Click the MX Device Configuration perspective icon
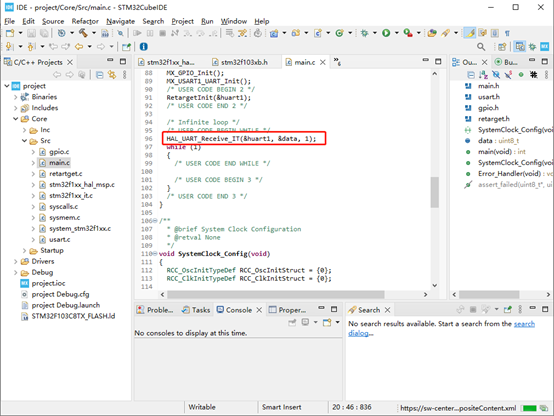The height and width of the screenshot is (416, 554). [x=544, y=47]
